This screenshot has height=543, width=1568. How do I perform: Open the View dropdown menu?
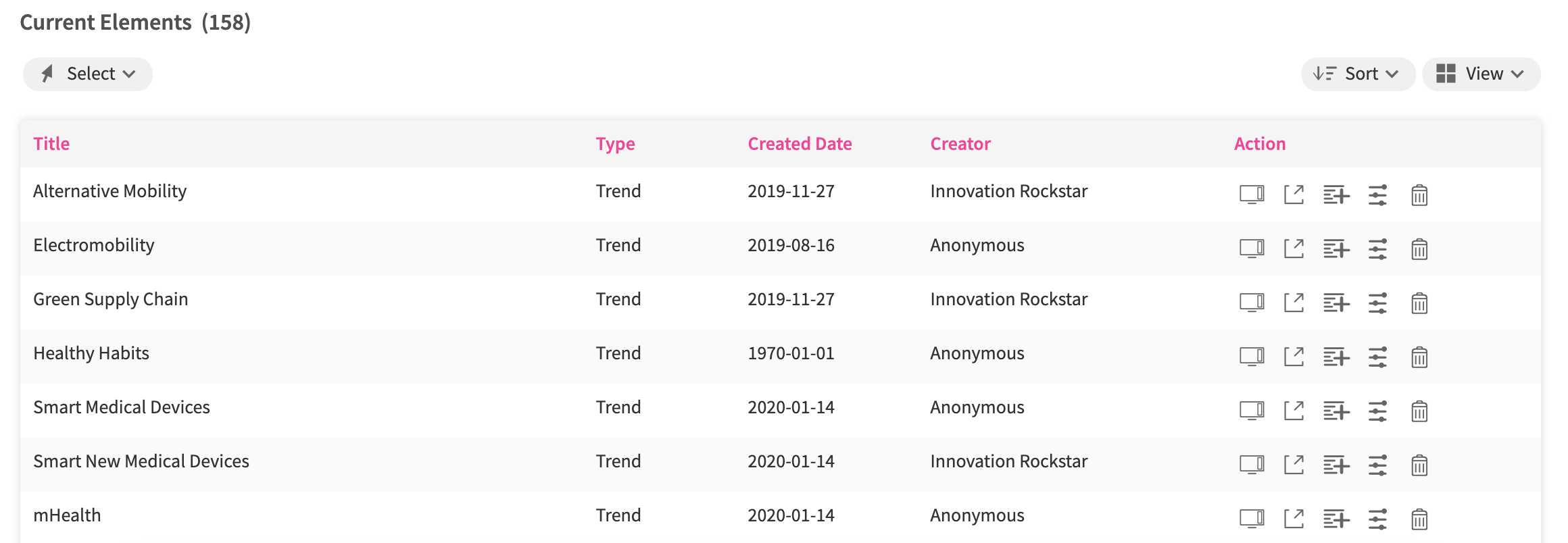click(x=1481, y=74)
